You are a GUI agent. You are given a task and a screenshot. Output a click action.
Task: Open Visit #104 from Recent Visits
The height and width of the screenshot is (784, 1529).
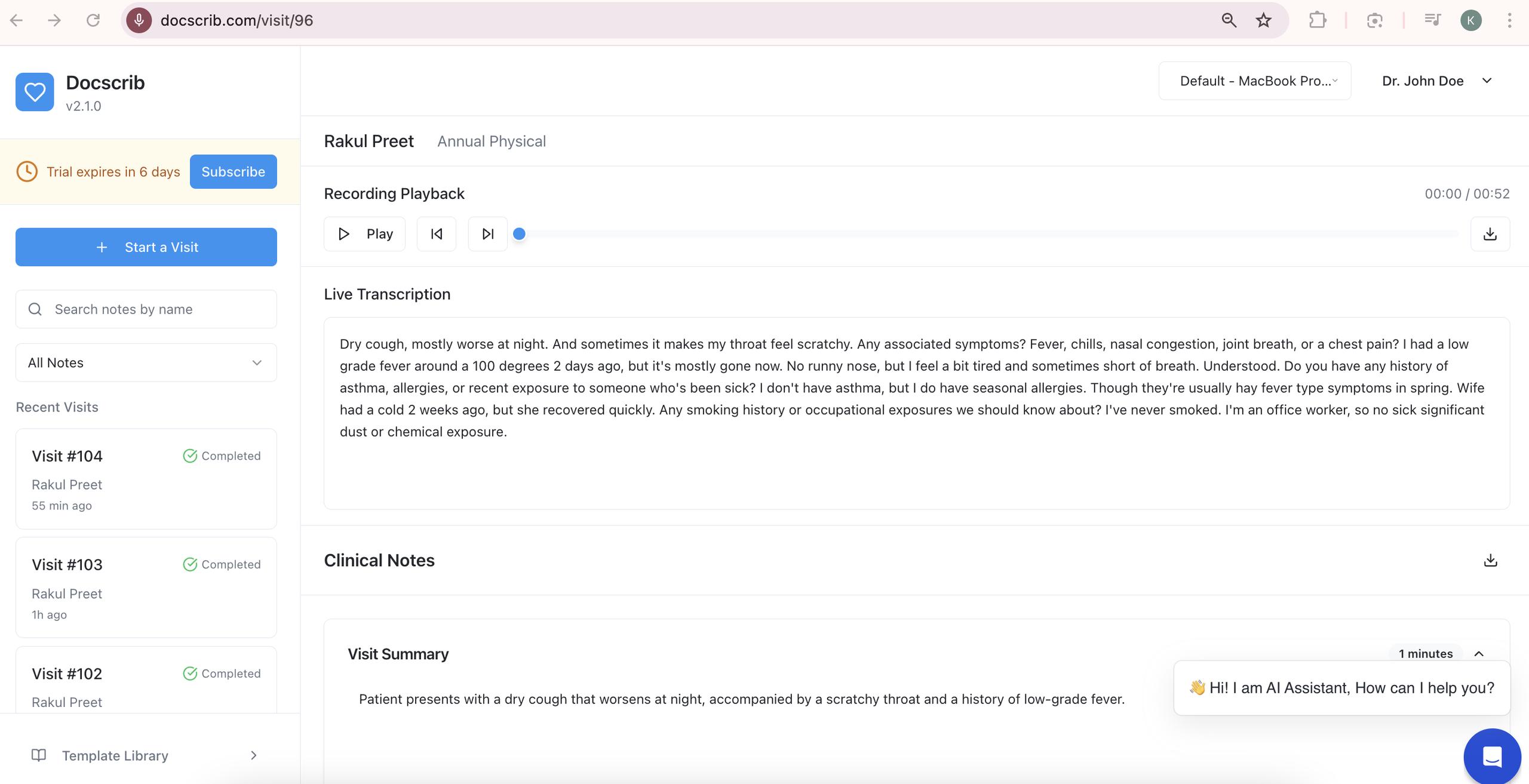click(146, 478)
